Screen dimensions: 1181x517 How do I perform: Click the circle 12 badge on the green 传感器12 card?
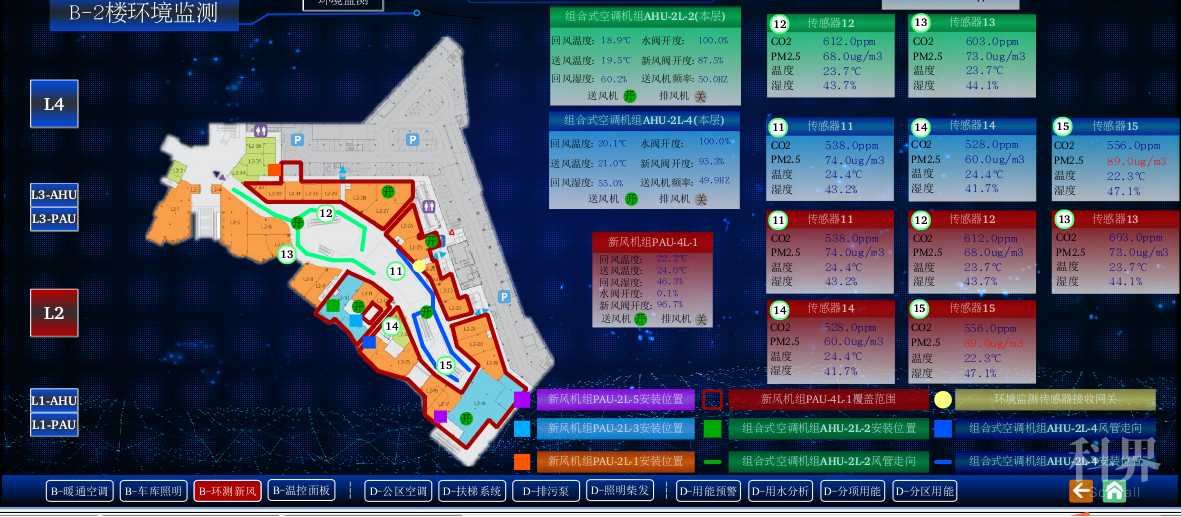[x=780, y=23]
